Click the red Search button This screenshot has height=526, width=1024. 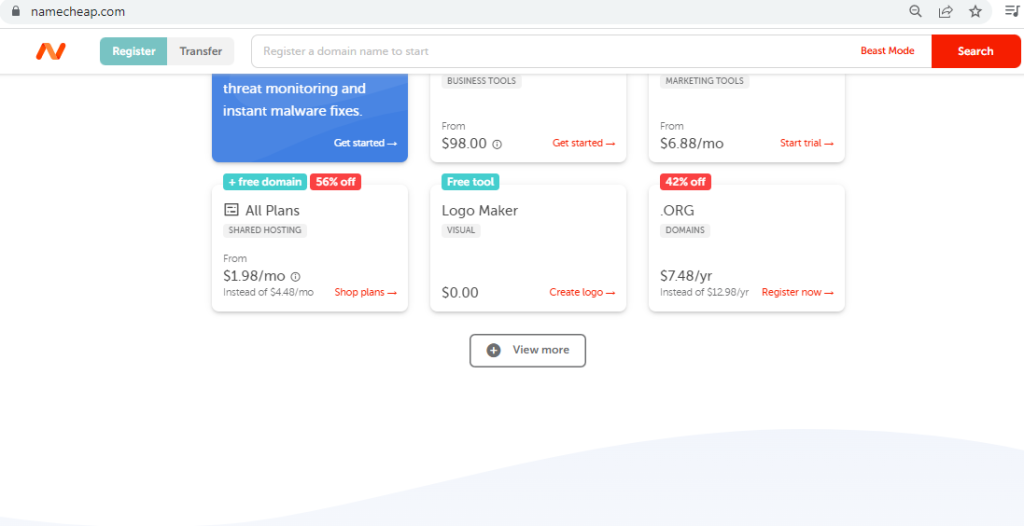(x=976, y=51)
